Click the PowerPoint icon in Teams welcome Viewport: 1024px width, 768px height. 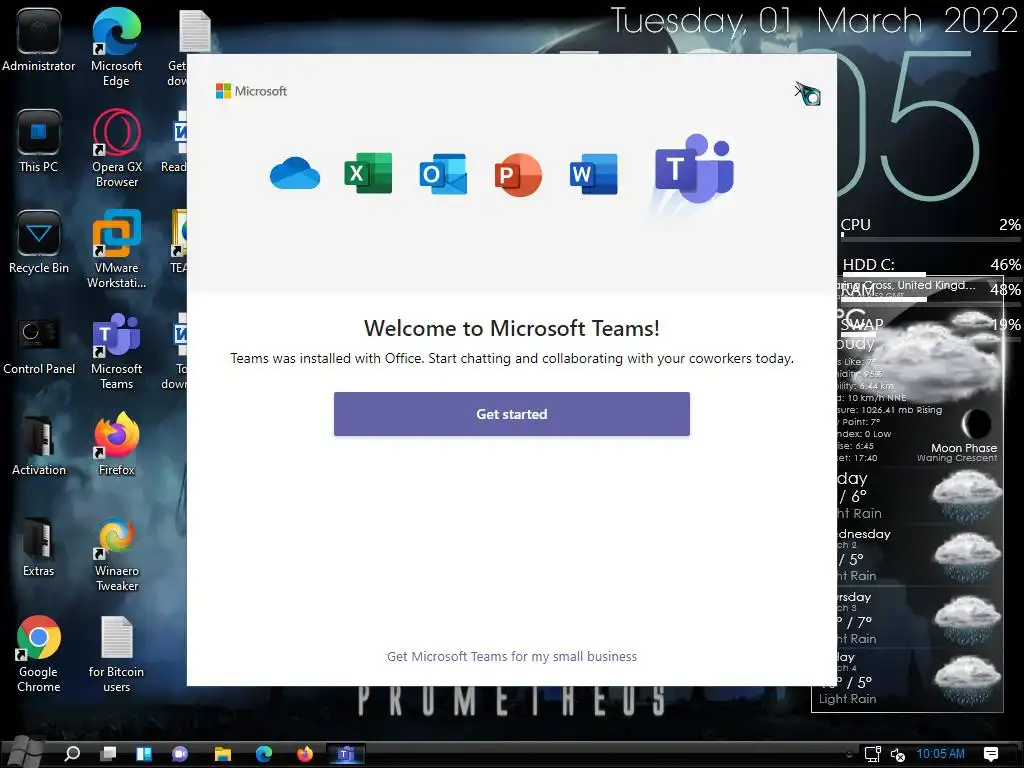518,174
